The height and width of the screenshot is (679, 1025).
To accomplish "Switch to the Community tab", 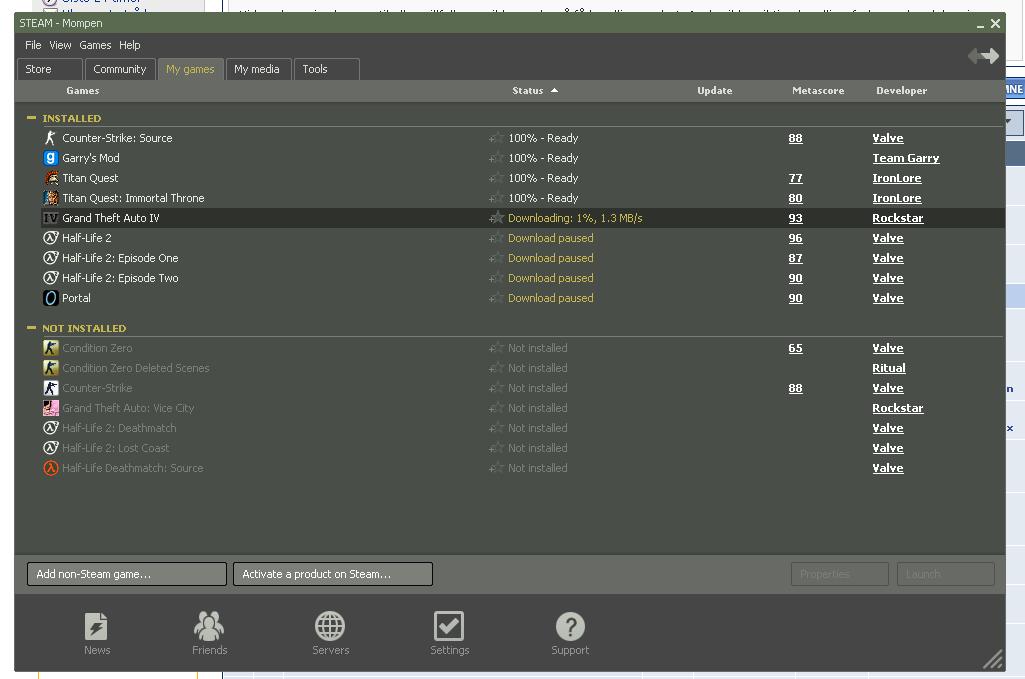I will 120,69.
